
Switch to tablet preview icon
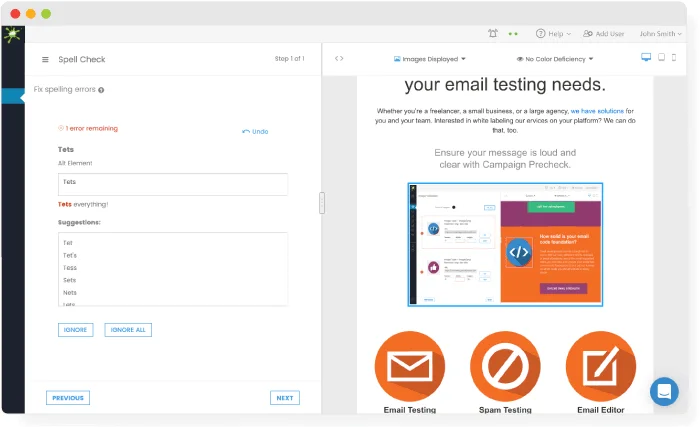[660, 58]
